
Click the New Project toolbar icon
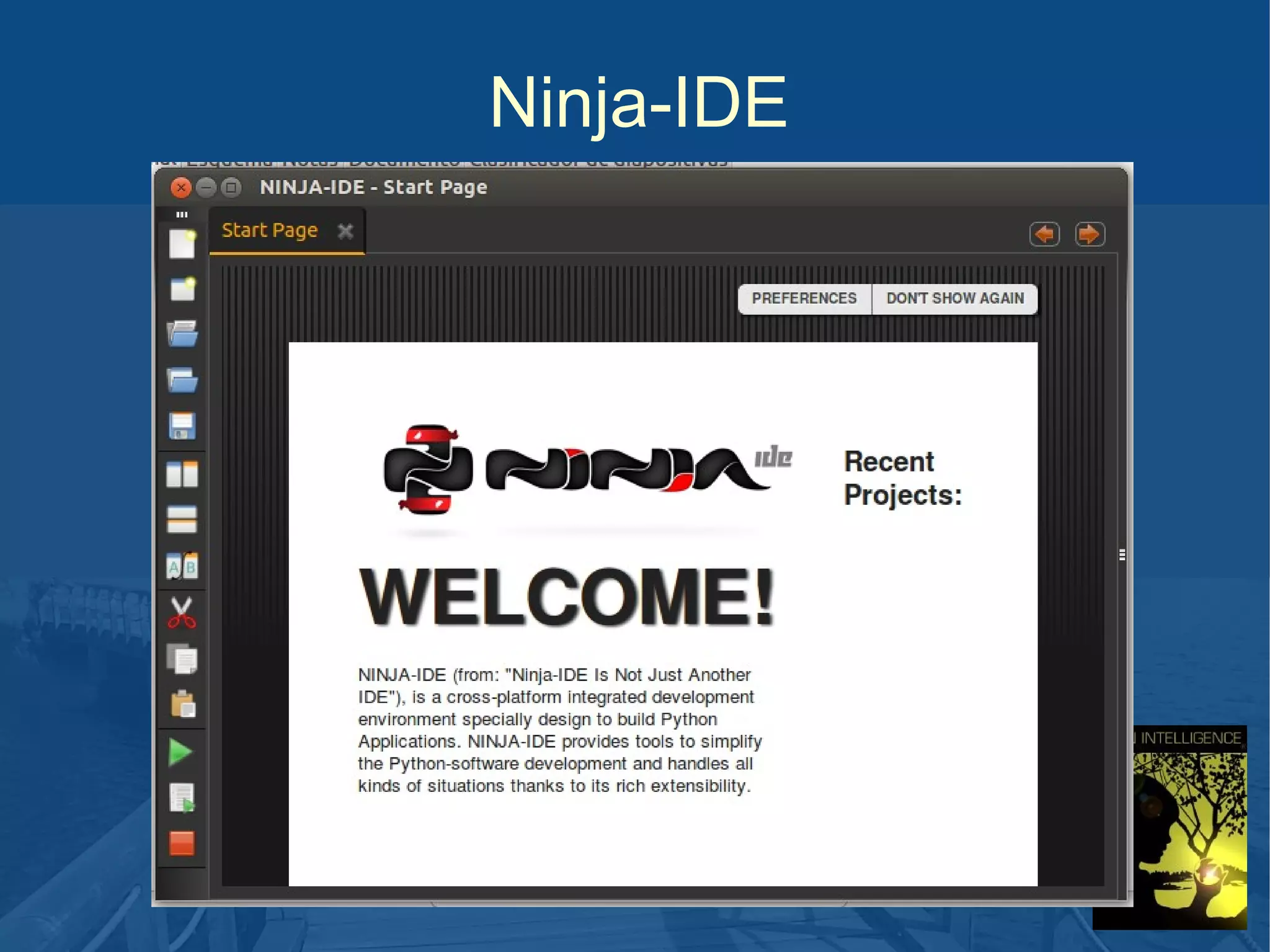coord(182,288)
